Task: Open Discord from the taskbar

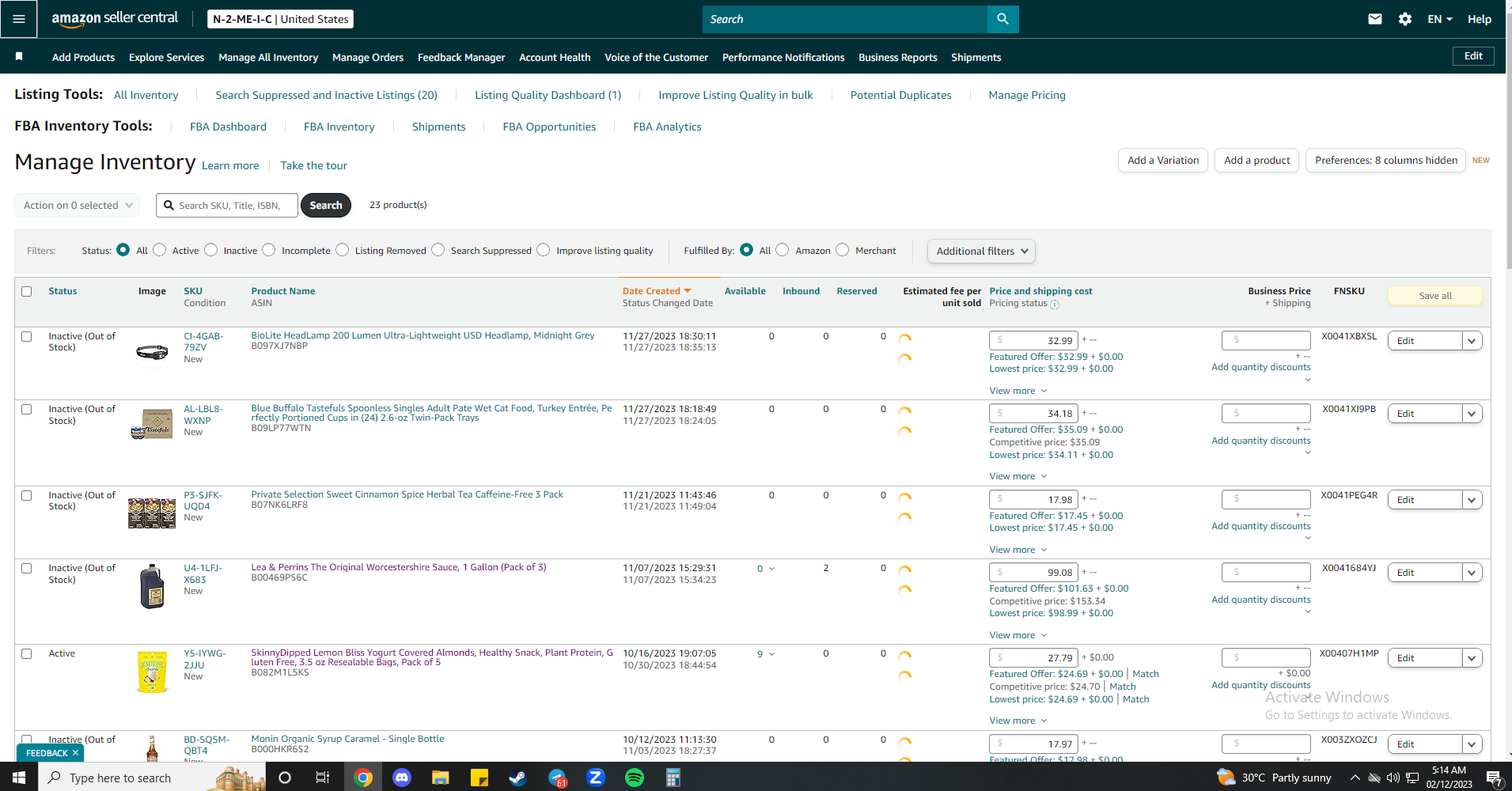Action: coord(402,778)
